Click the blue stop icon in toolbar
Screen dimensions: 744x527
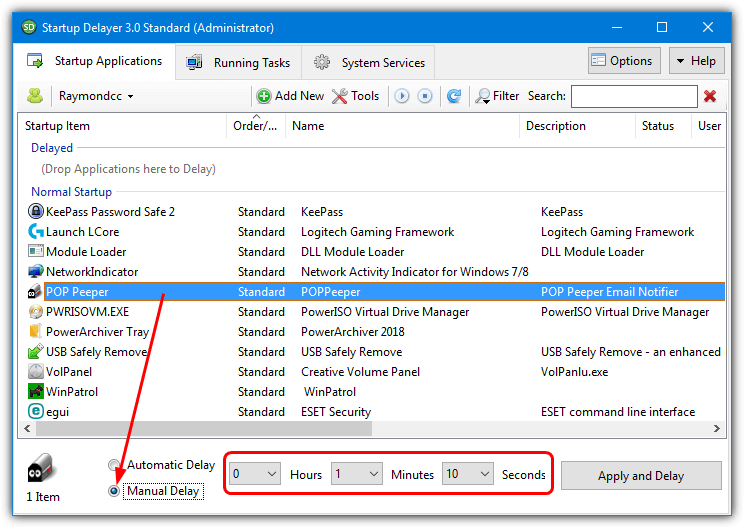pyautogui.click(x=425, y=96)
